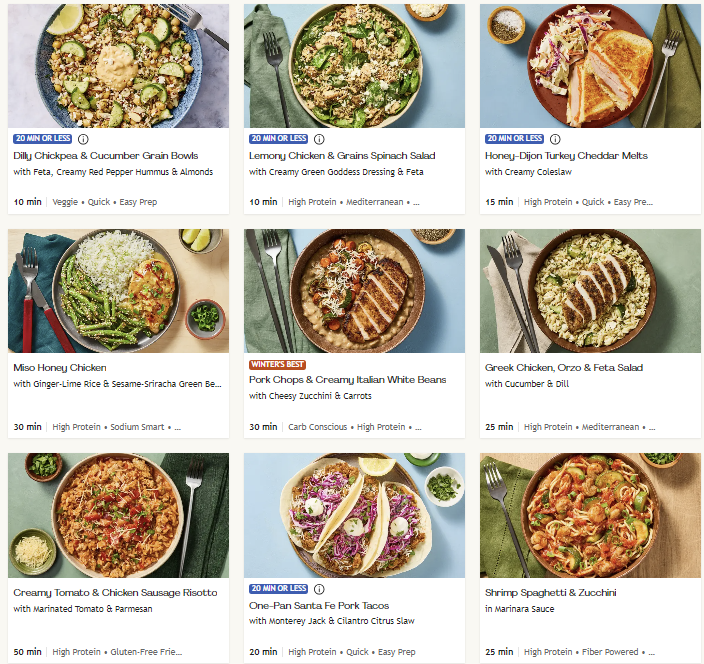Screen dimensions: 704x664
Task: Open the Dilly Chickpea & Cucumber Grain Bowls title
Action: click(x=106, y=156)
